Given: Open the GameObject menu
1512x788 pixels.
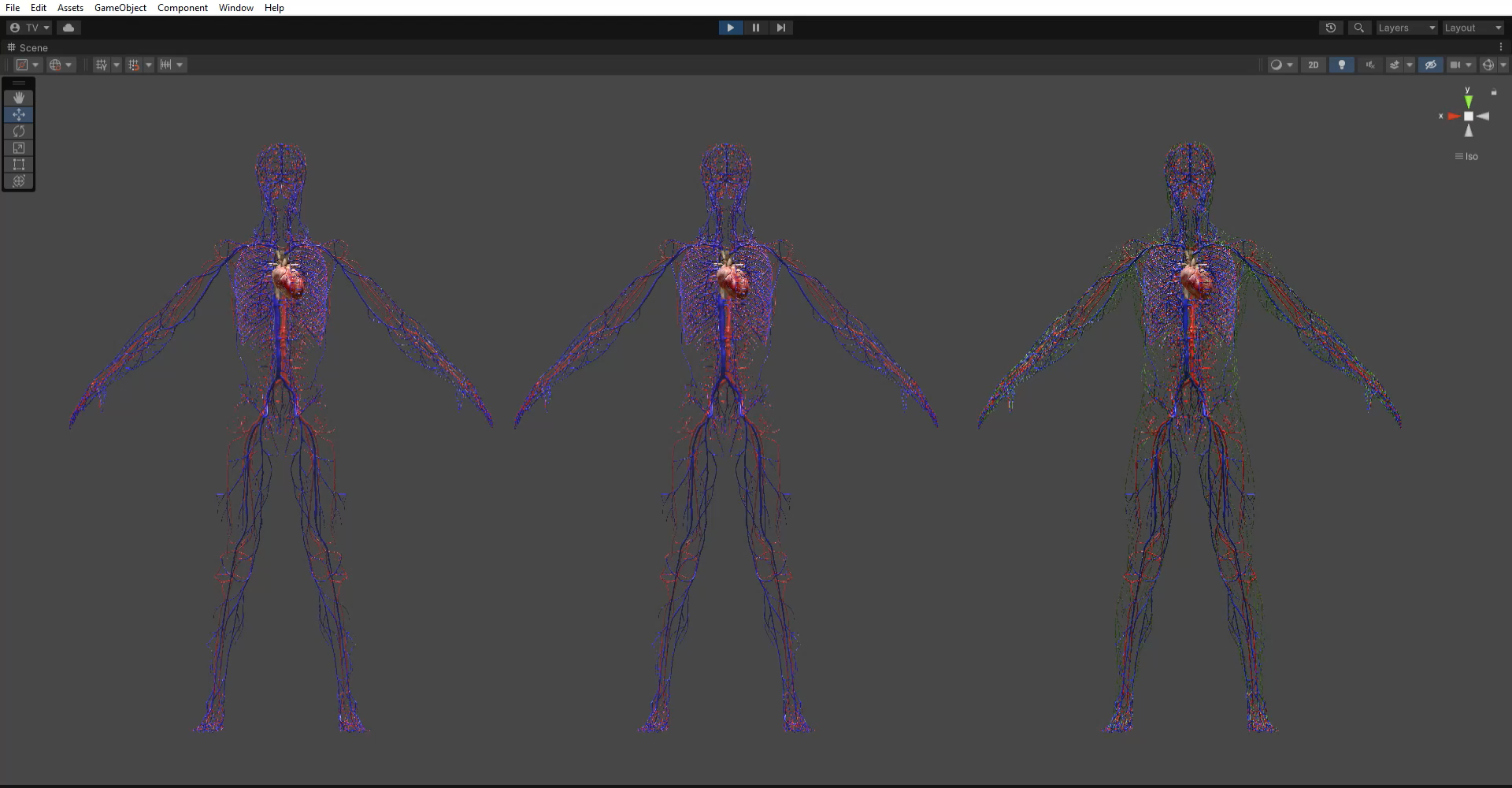Looking at the screenshot, I should pos(120,8).
